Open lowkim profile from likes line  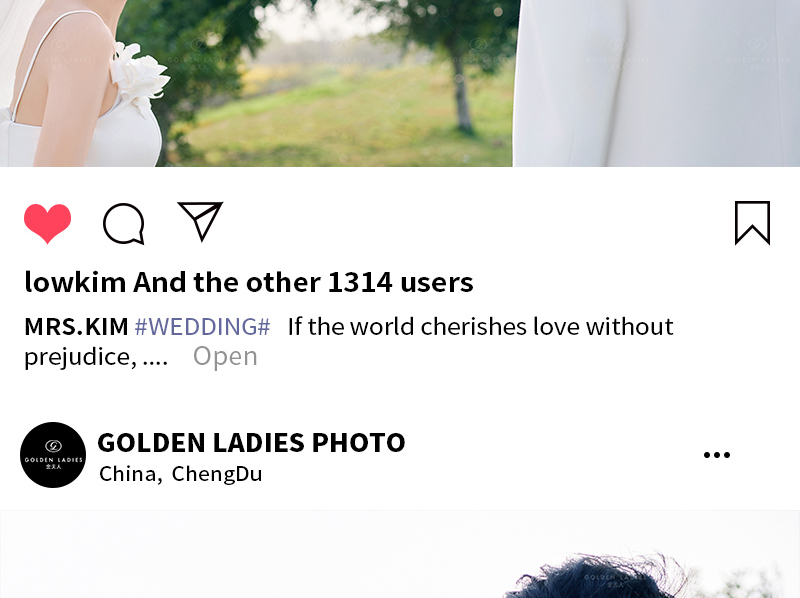click(75, 282)
